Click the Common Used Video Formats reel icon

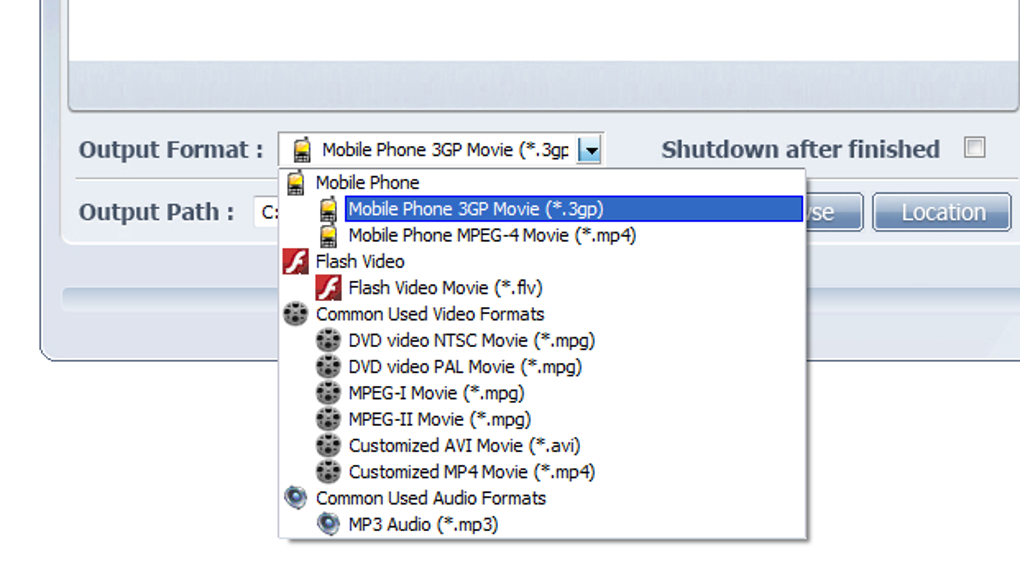pos(295,314)
